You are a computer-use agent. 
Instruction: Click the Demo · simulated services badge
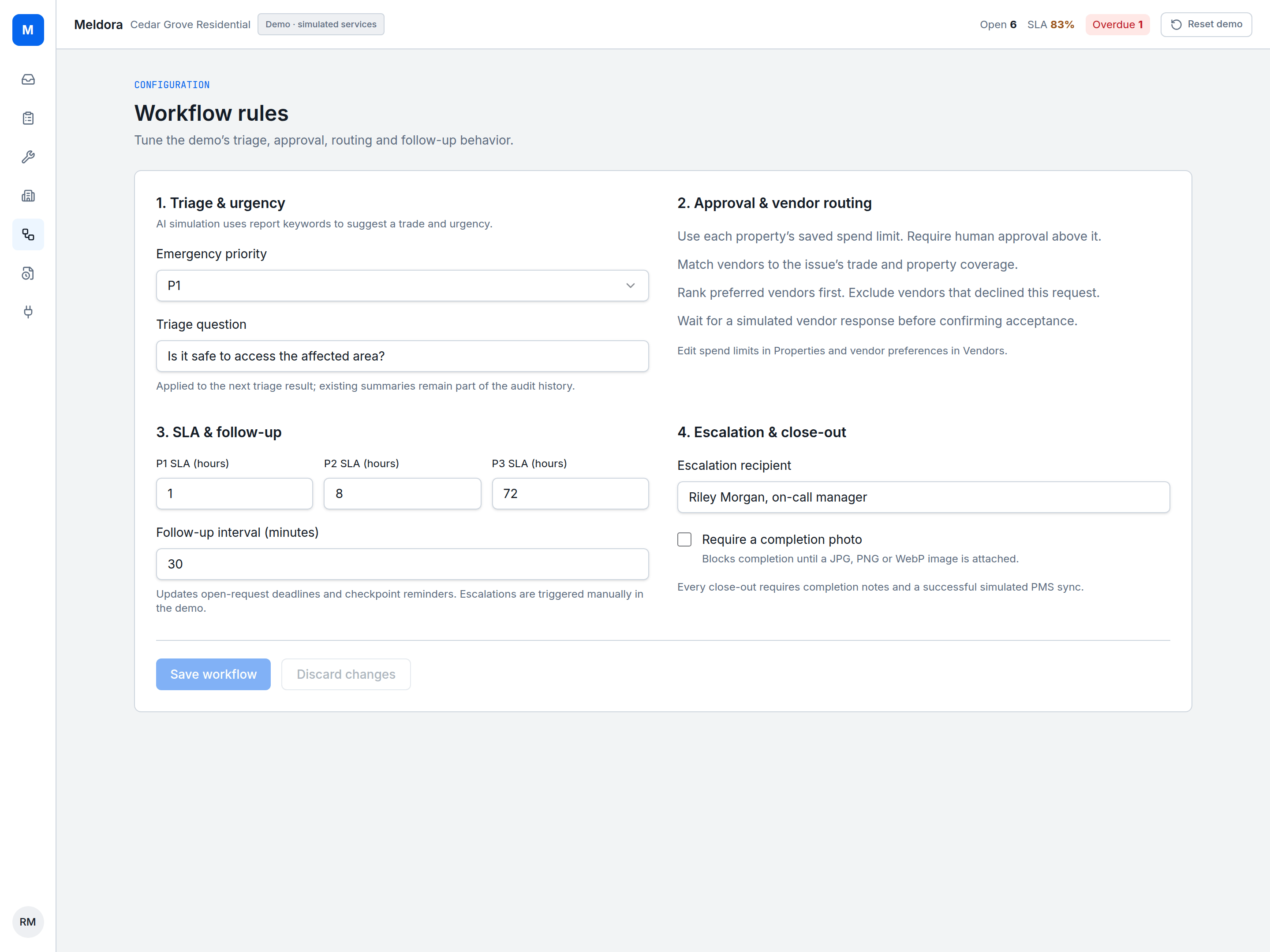pos(321,24)
